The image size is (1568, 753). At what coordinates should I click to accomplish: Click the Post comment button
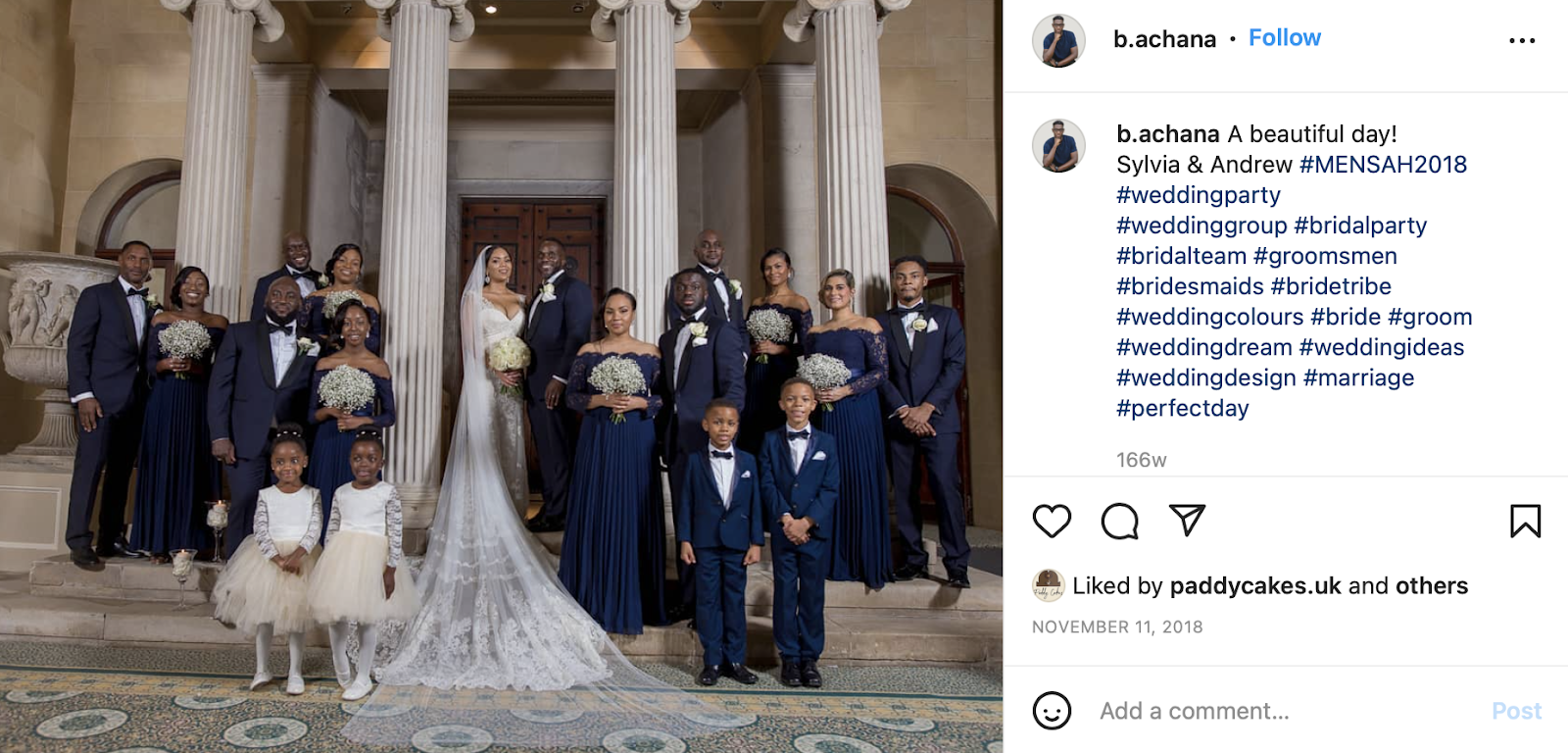coord(1516,711)
